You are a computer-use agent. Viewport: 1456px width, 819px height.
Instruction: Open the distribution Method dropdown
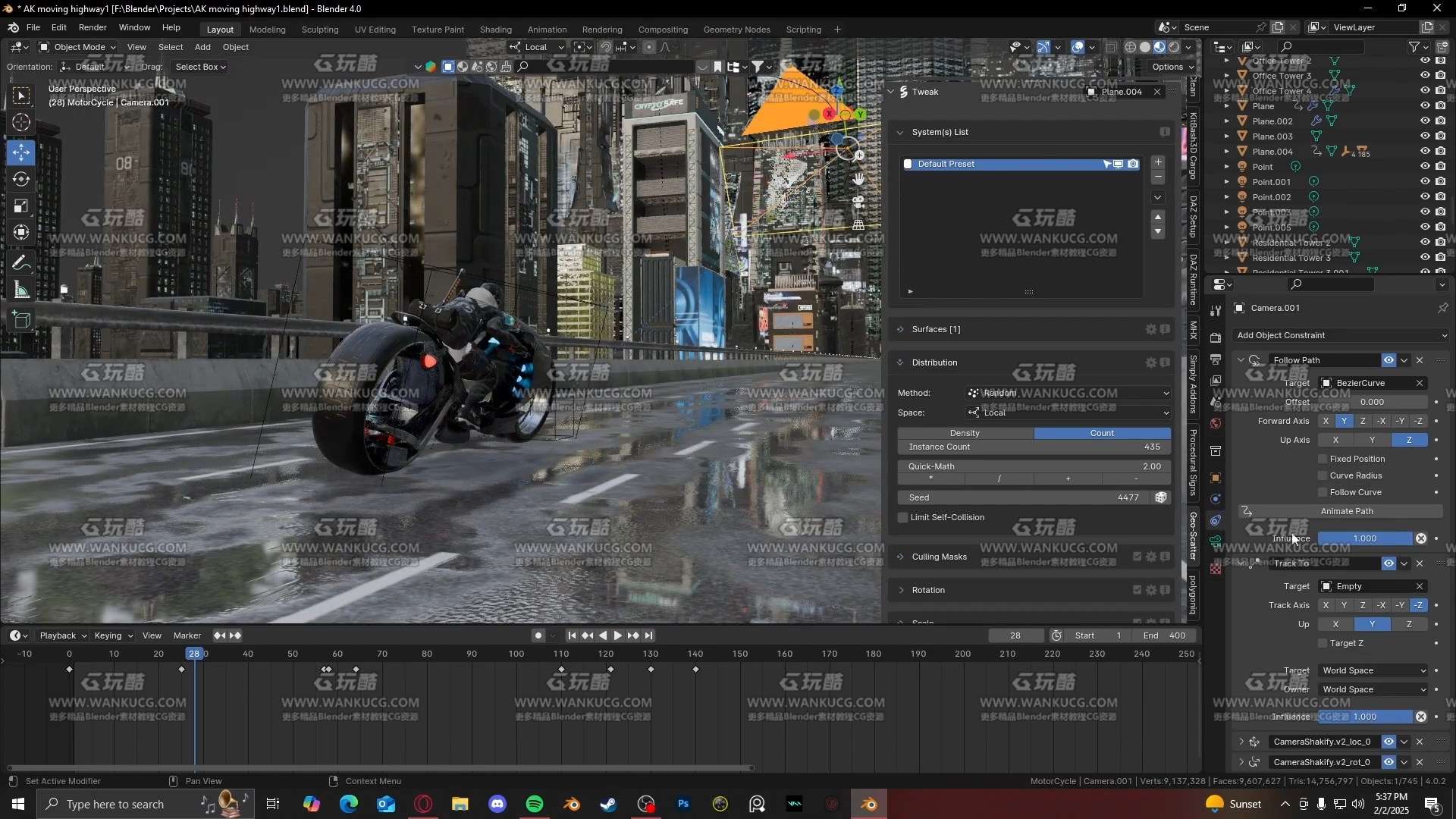coord(1068,393)
